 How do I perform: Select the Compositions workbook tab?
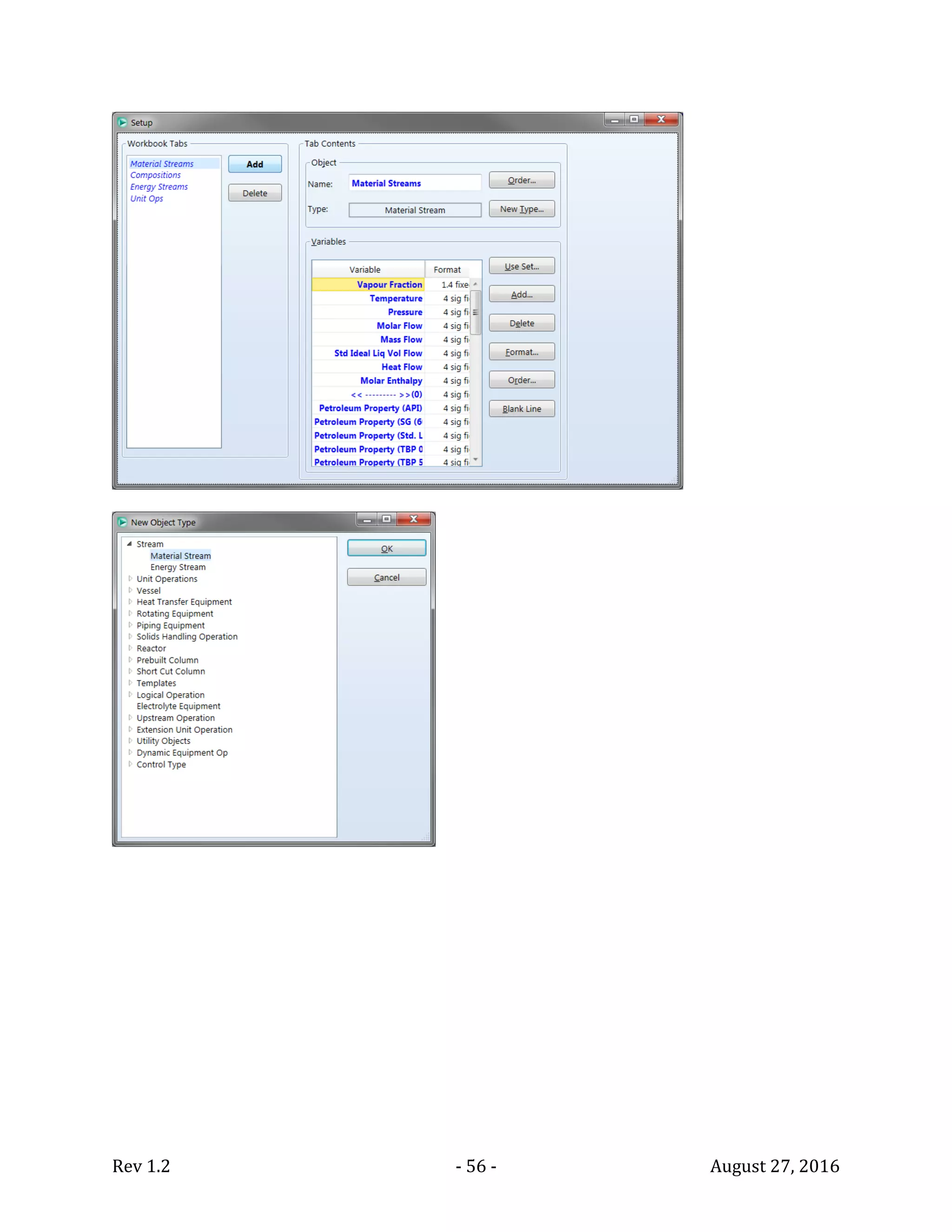[155, 175]
